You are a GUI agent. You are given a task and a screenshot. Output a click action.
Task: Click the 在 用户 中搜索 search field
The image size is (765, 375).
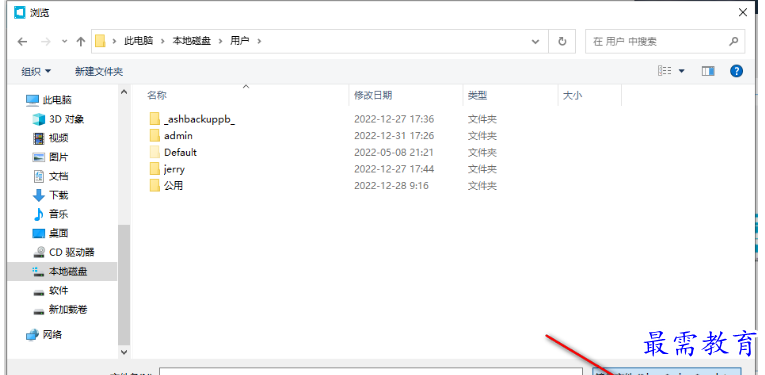[x=665, y=41]
